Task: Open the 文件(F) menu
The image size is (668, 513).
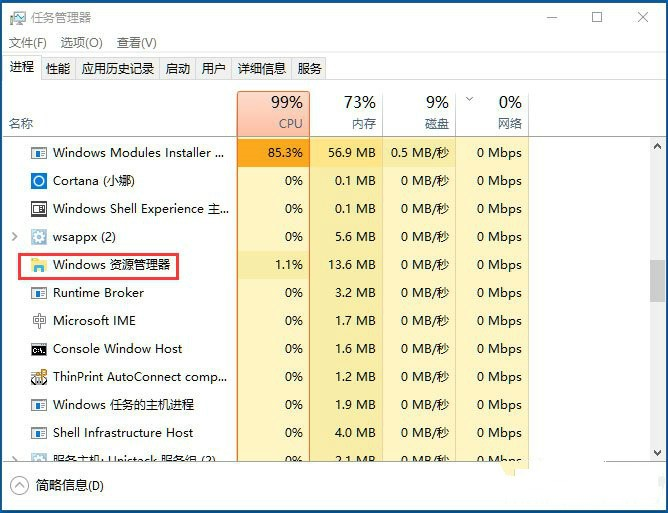Action: coord(28,43)
